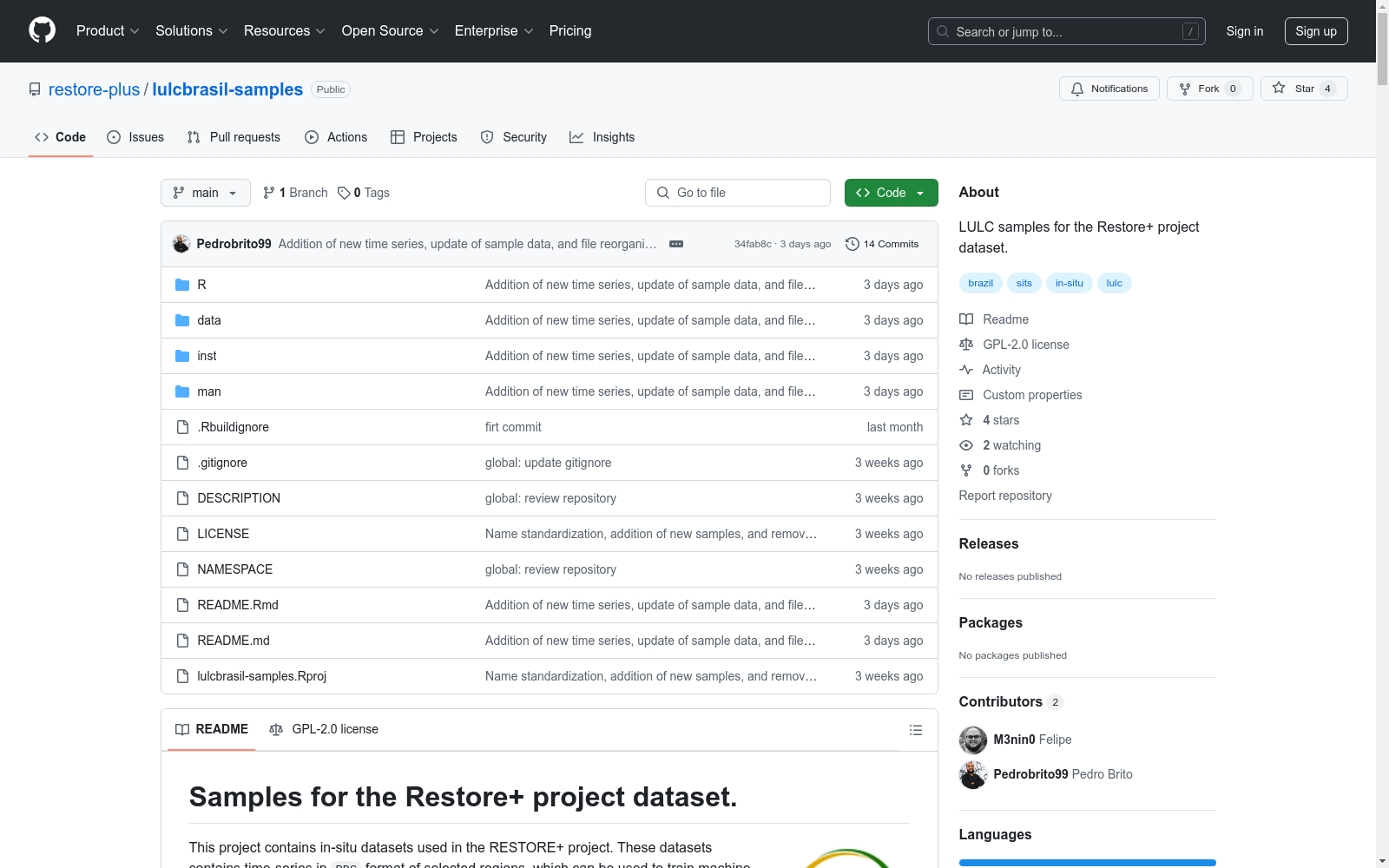
Task: Open the Resources dropdown menu
Action: (285, 30)
